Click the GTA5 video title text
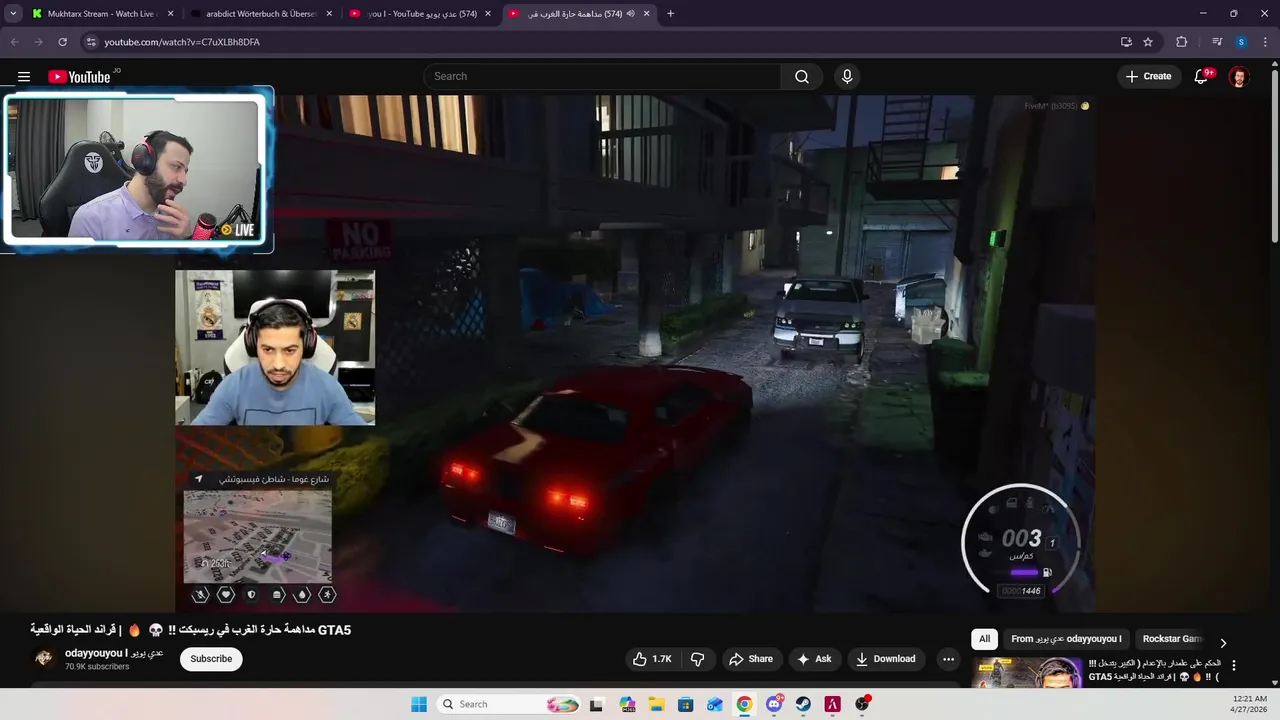The width and height of the screenshot is (1280, 720). point(190,630)
